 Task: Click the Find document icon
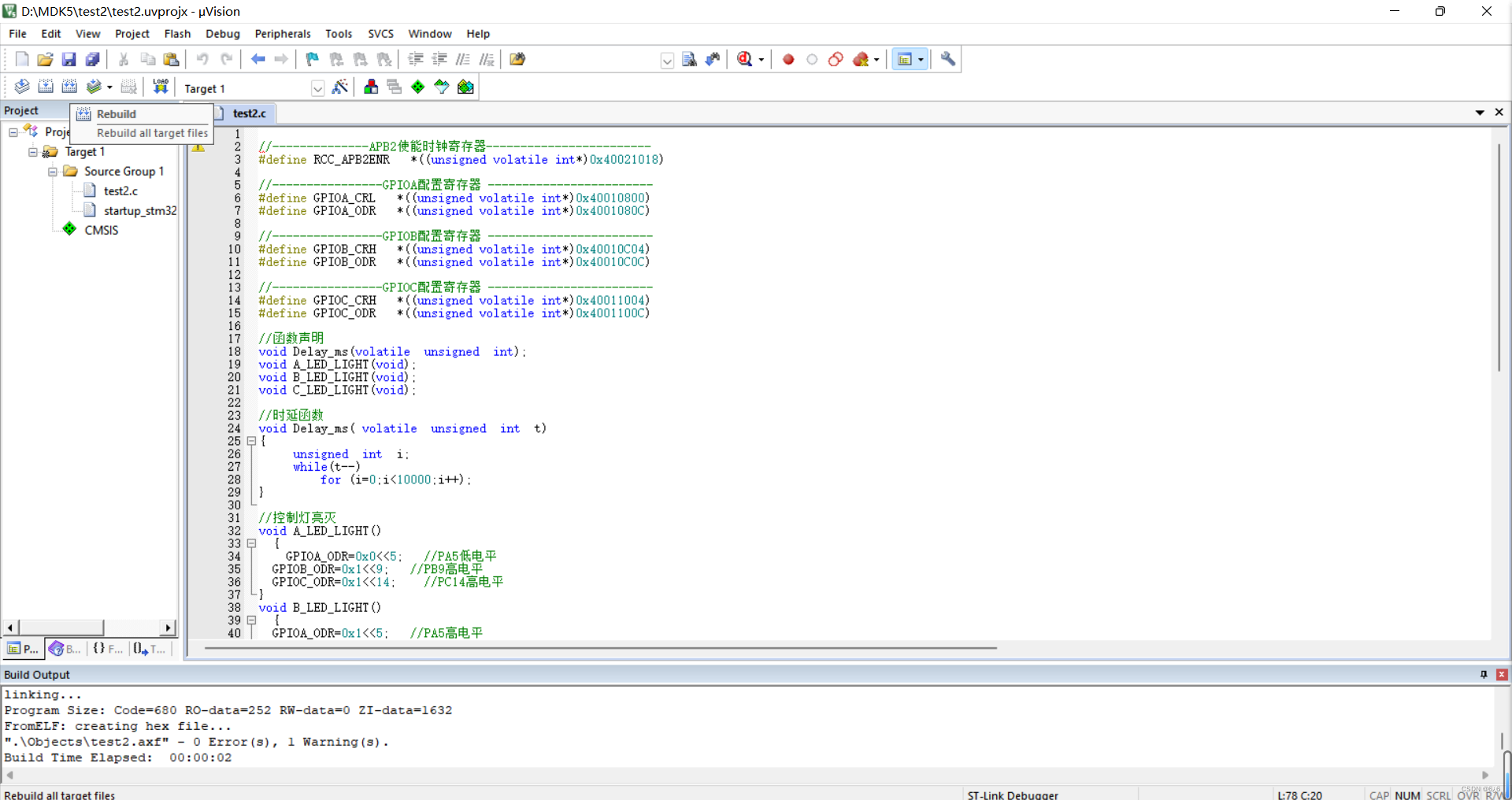[689, 59]
